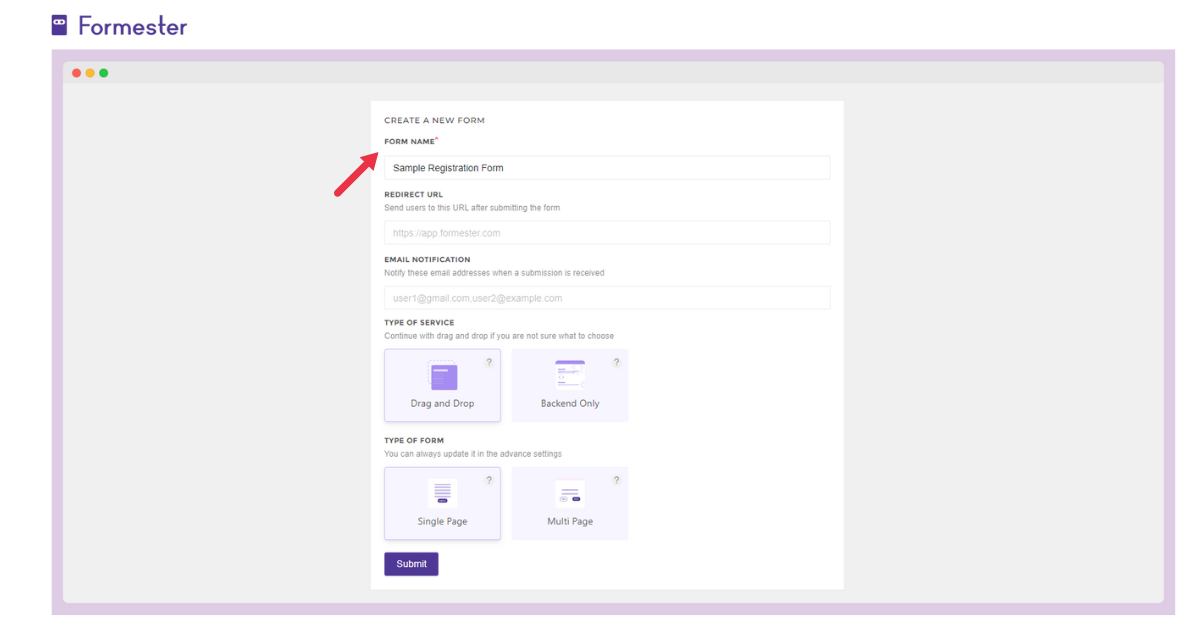Click the green browser window dot
Screen dimensions: 1200x630
click(103, 72)
